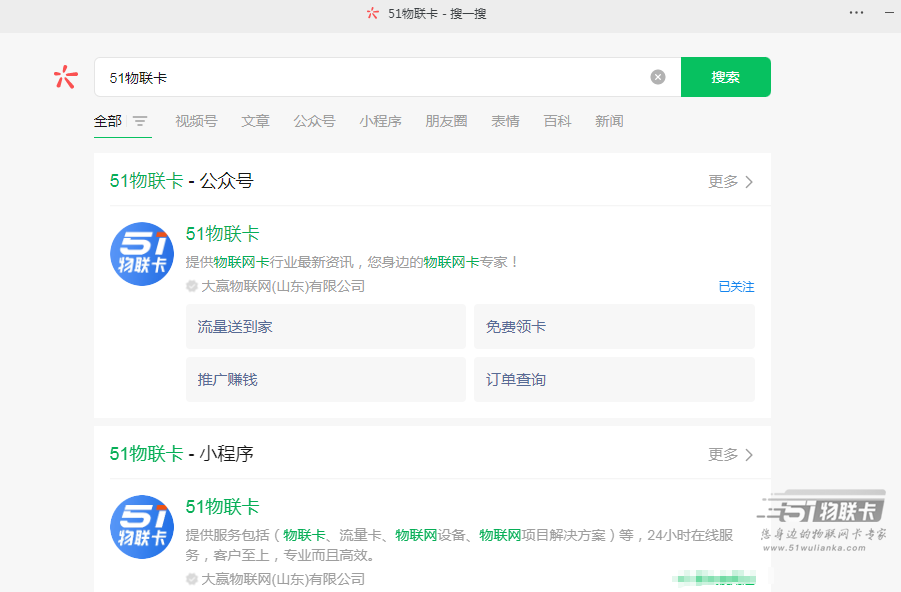Open the 免费领卡 menu button
Image resolution: width=901 pixels, height=592 pixels.
click(x=614, y=326)
